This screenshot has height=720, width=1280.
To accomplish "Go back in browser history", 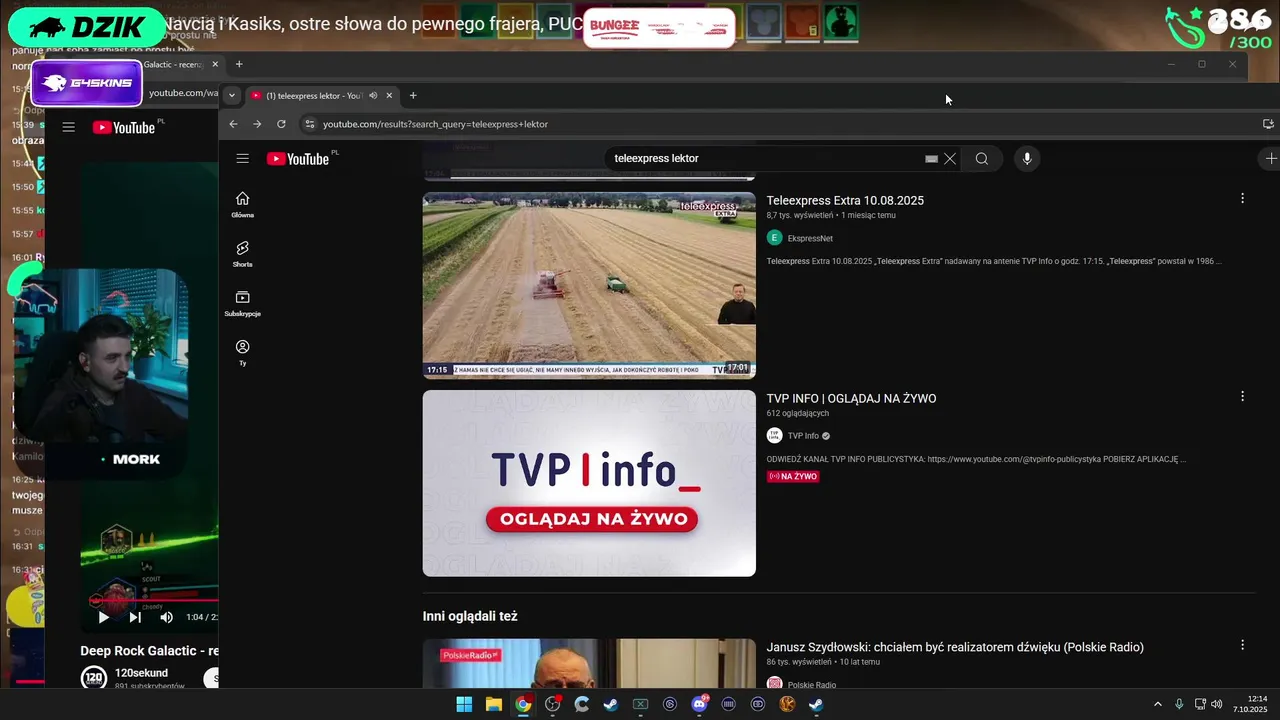I will pyautogui.click(x=233, y=124).
